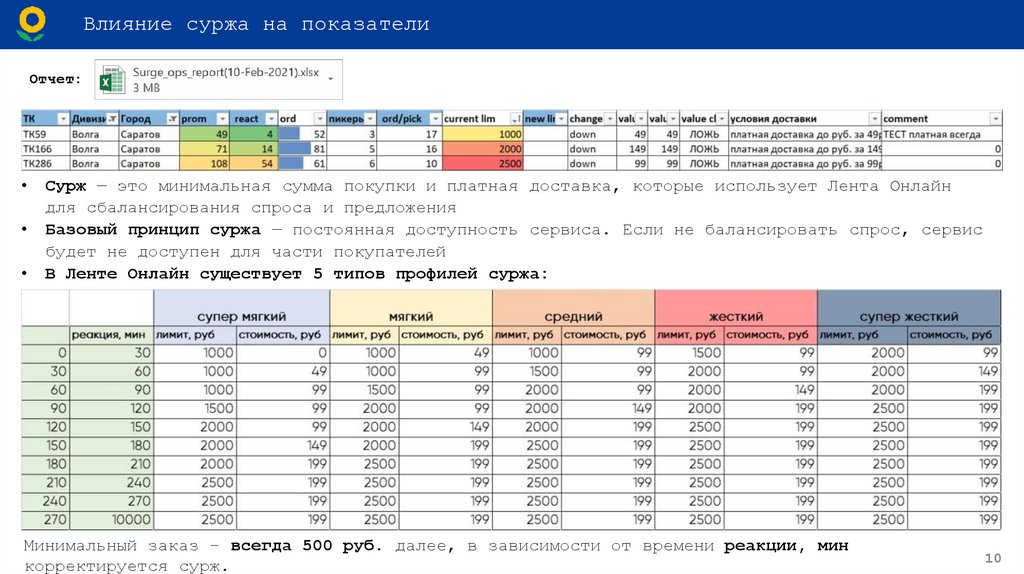Select the reaction range start cell 270
The height and width of the screenshot is (574, 1024).
click(45, 520)
